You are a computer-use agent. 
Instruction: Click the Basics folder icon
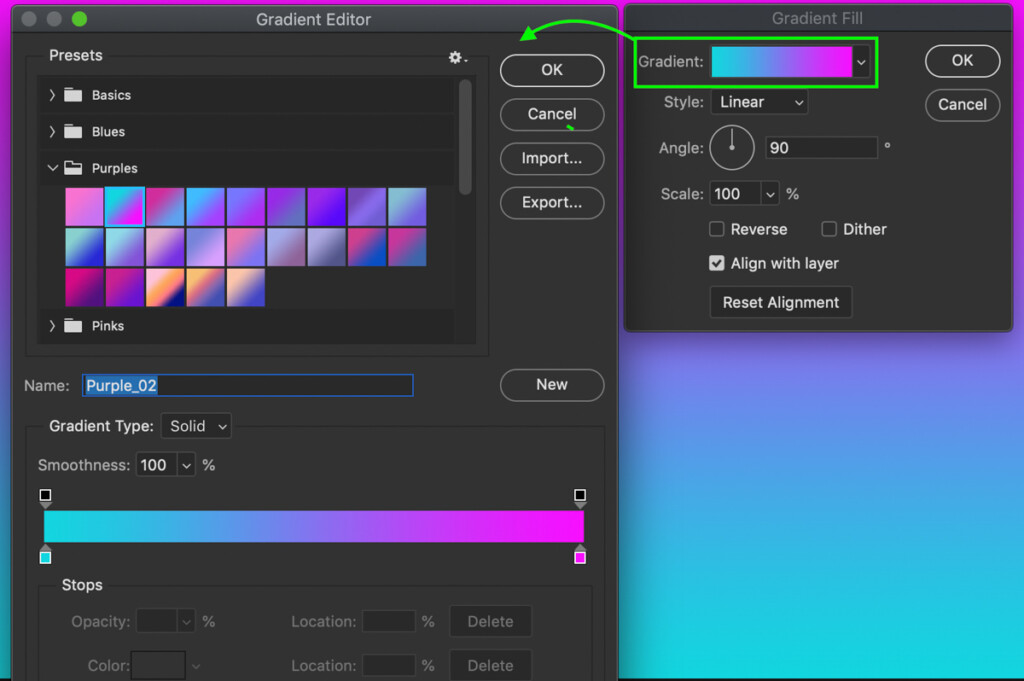click(72, 95)
